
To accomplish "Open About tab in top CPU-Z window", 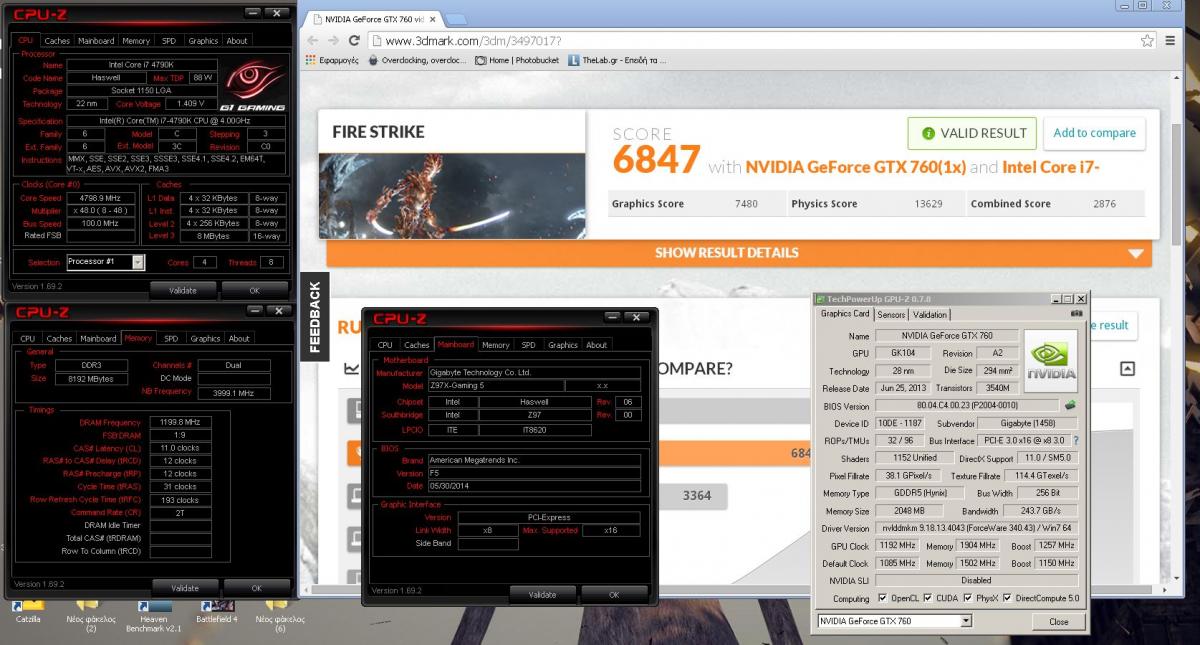I will [x=237, y=41].
